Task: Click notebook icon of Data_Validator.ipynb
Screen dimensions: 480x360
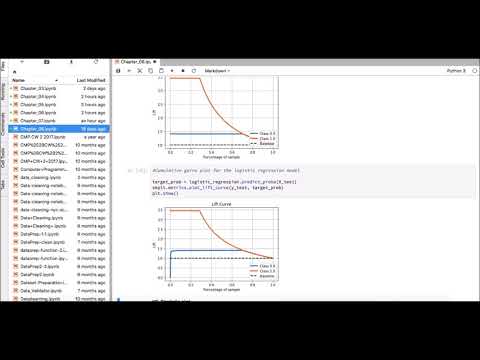Action: [16, 291]
